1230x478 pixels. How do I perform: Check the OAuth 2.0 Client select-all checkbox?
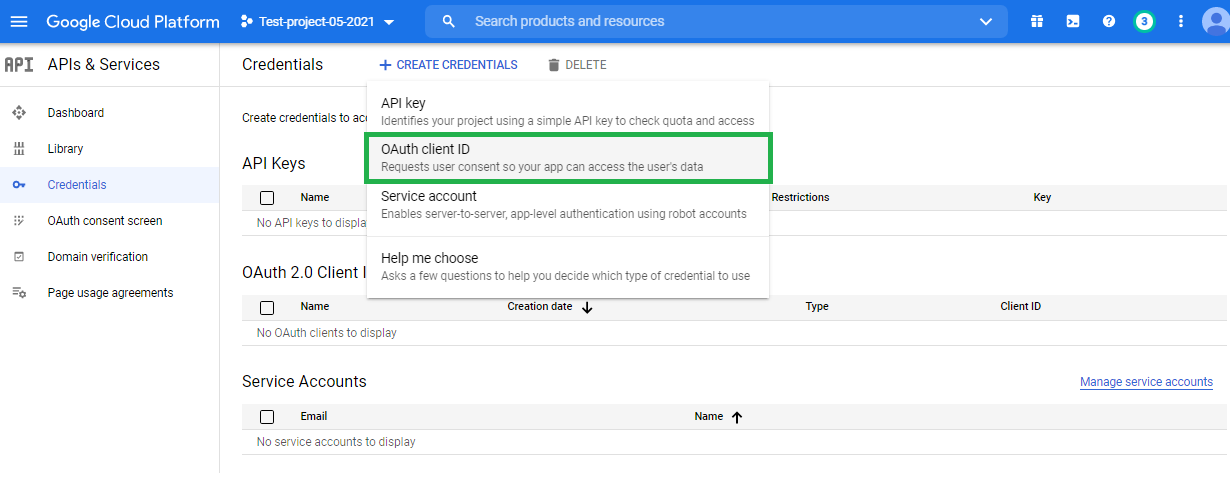tap(267, 307)
